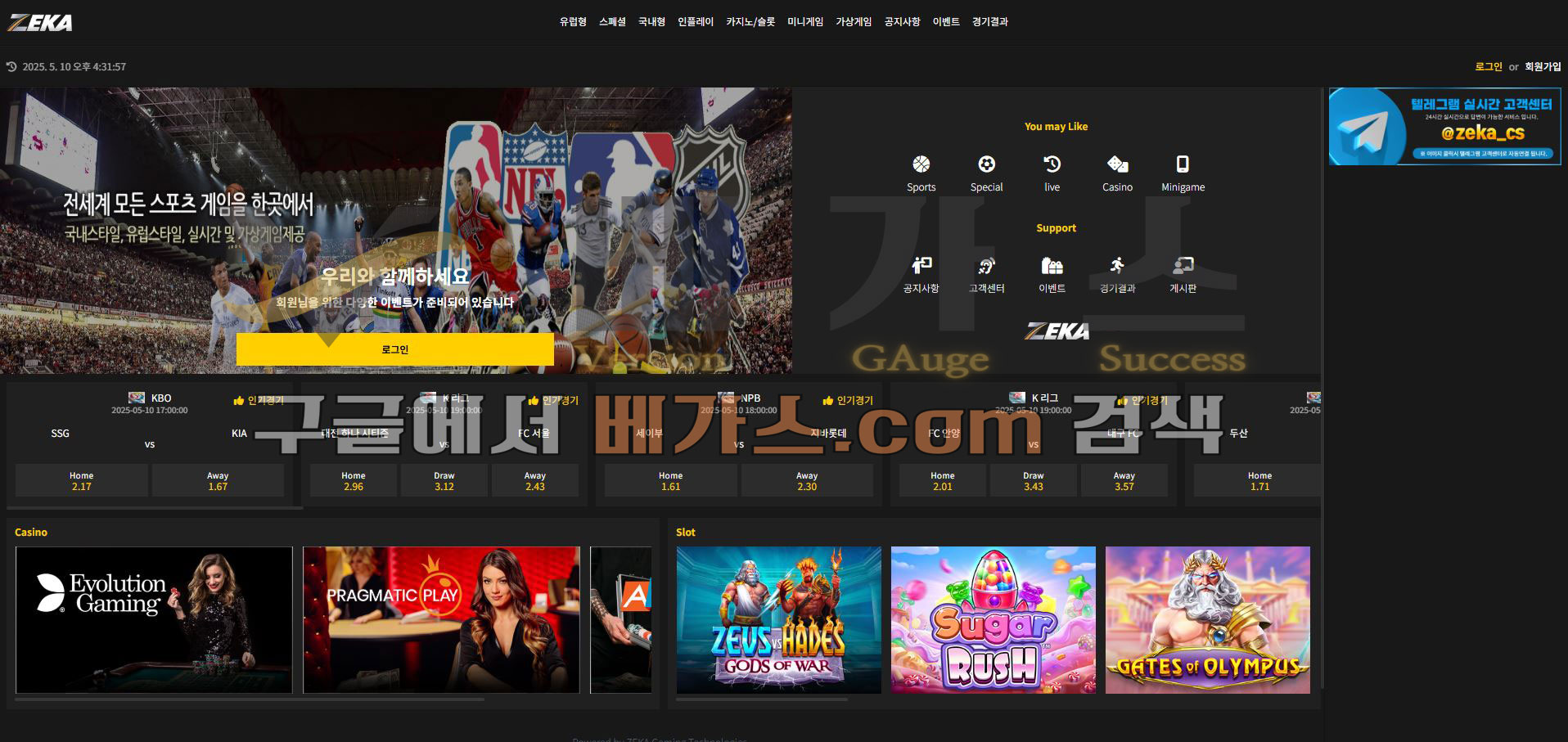Open the 경기결과 top menu item
Screen dimensions: 1568x742
pyautogui.click(x=989, y=22)
